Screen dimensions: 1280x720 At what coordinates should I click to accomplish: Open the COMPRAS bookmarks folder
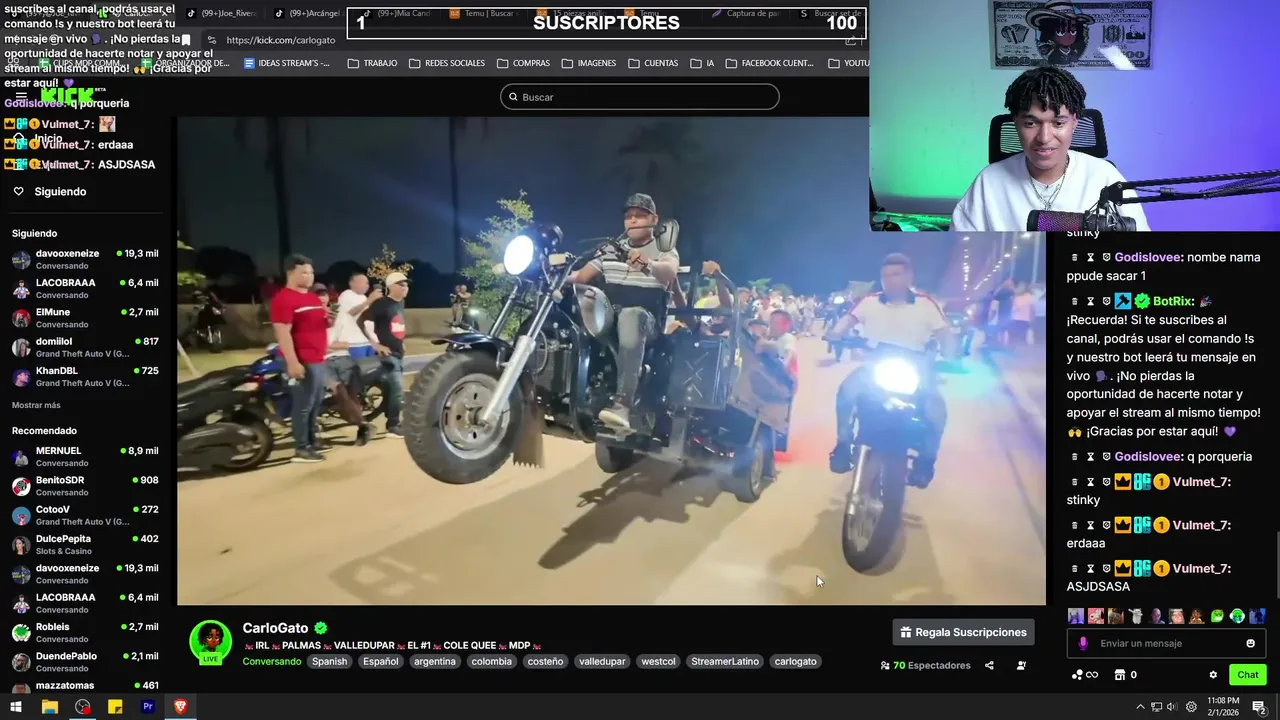pyautogui.click(x=523, y=63)
